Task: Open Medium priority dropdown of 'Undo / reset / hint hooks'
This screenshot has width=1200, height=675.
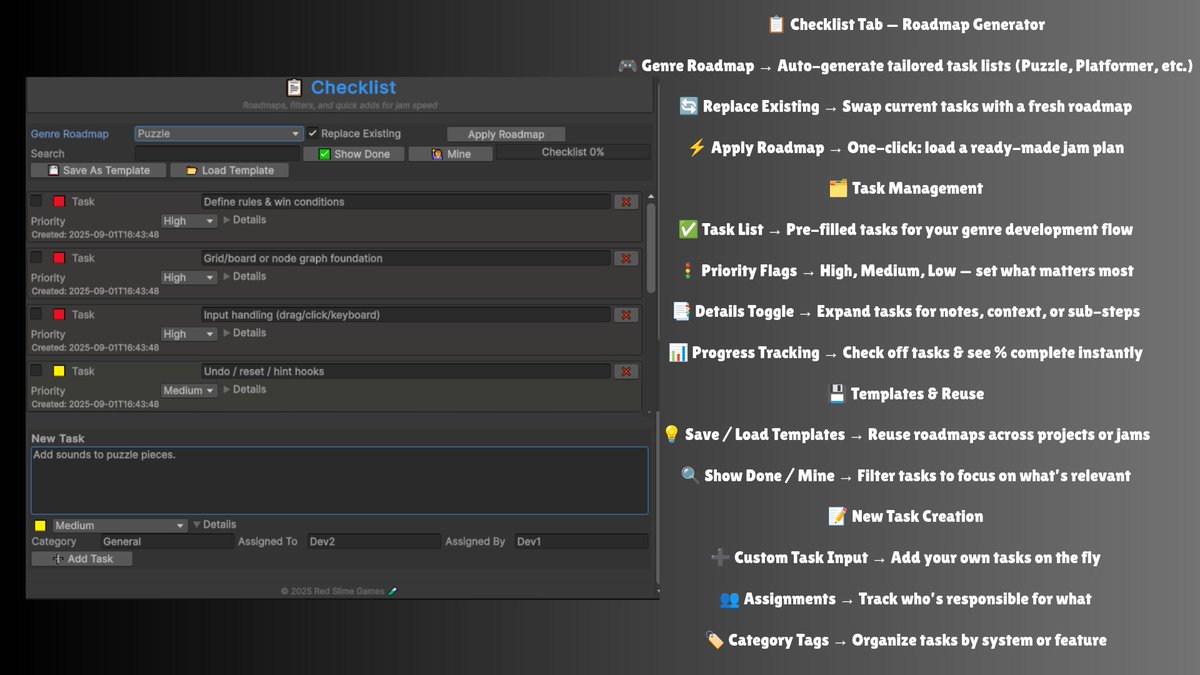Action: pos(189,390)
